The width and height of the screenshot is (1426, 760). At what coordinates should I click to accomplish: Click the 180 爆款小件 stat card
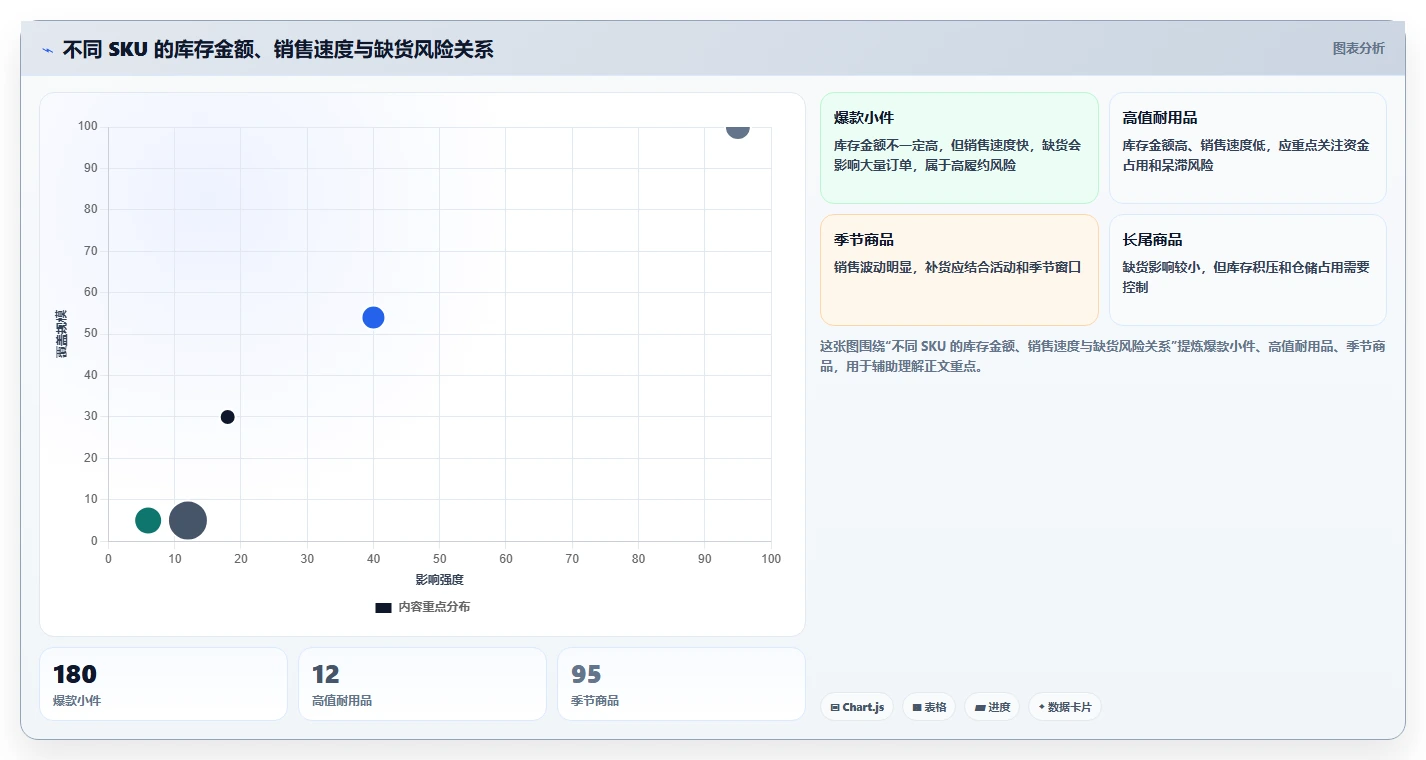pos(163,684)
